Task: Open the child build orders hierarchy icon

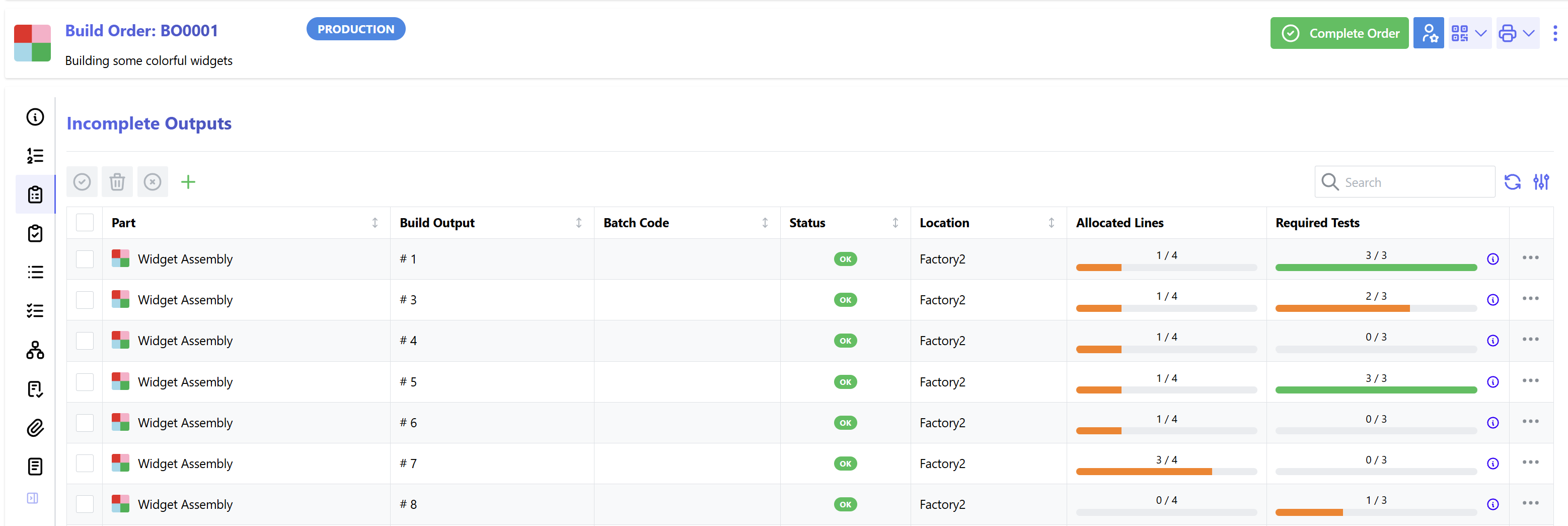Action: tap(35, 350)
